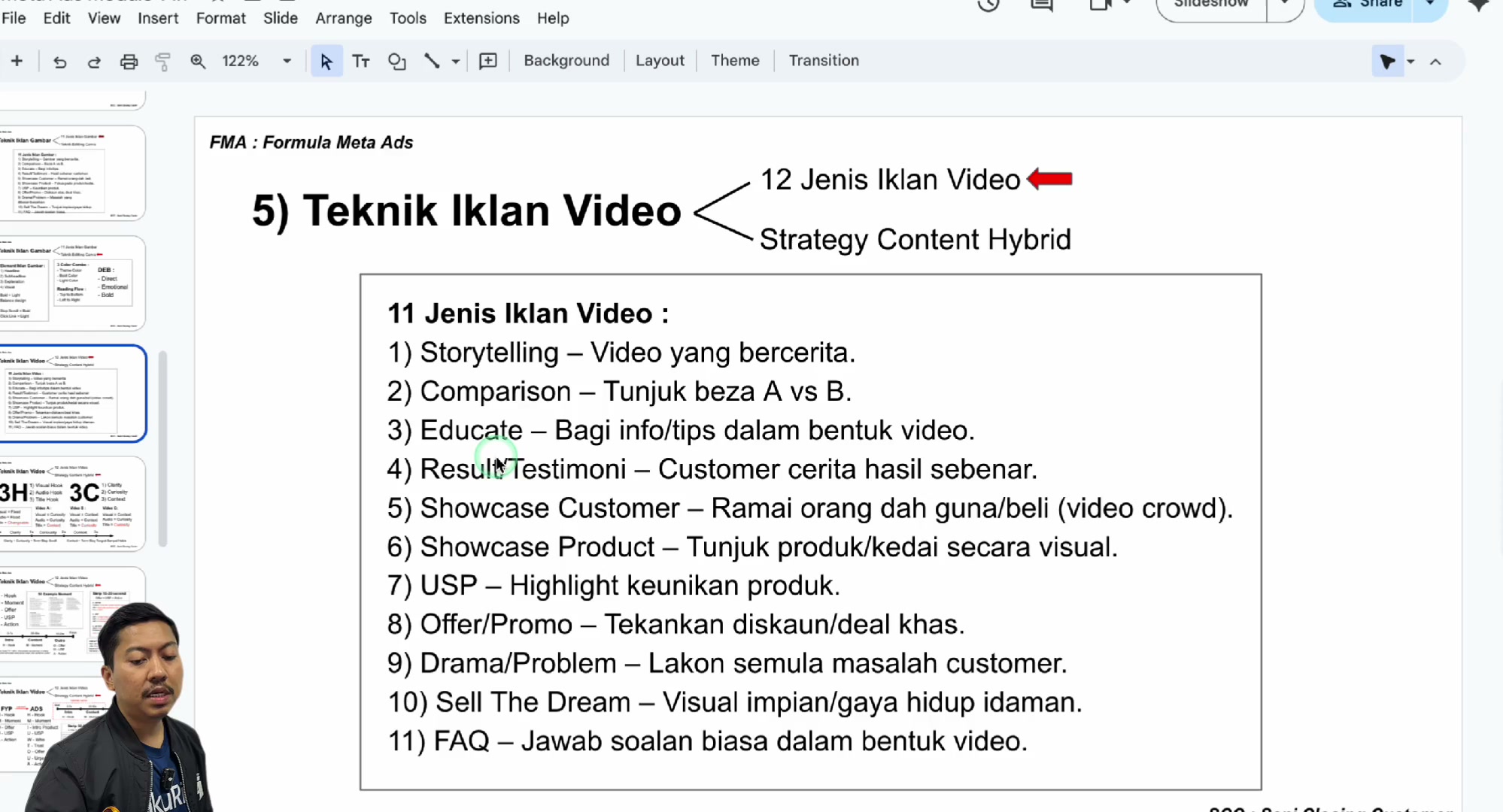Open the comment history icon
This screenshot has width=1503, height=812.
tap(1042, 5)
